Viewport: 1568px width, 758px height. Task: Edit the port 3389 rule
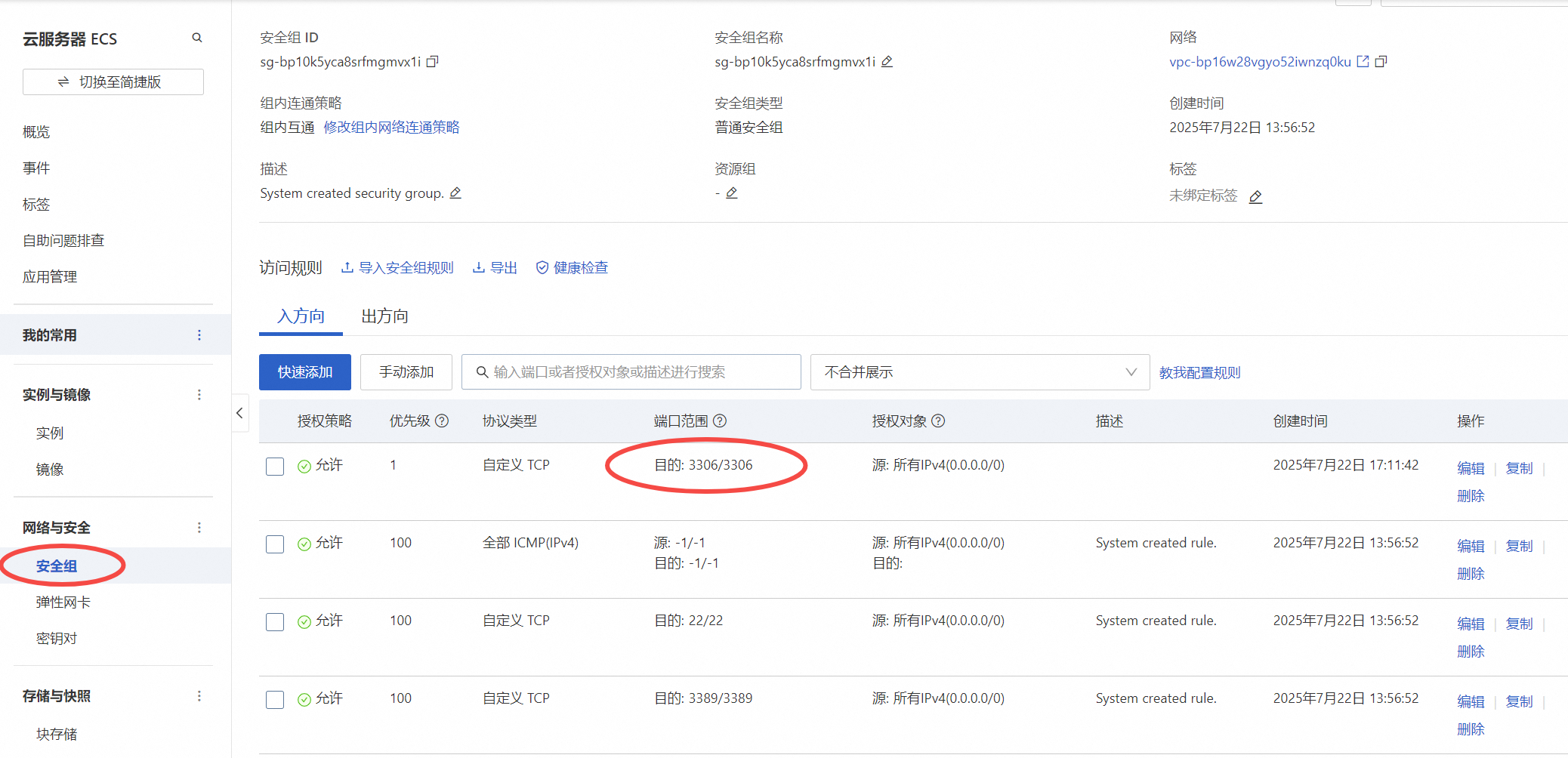coord(1471,702)
